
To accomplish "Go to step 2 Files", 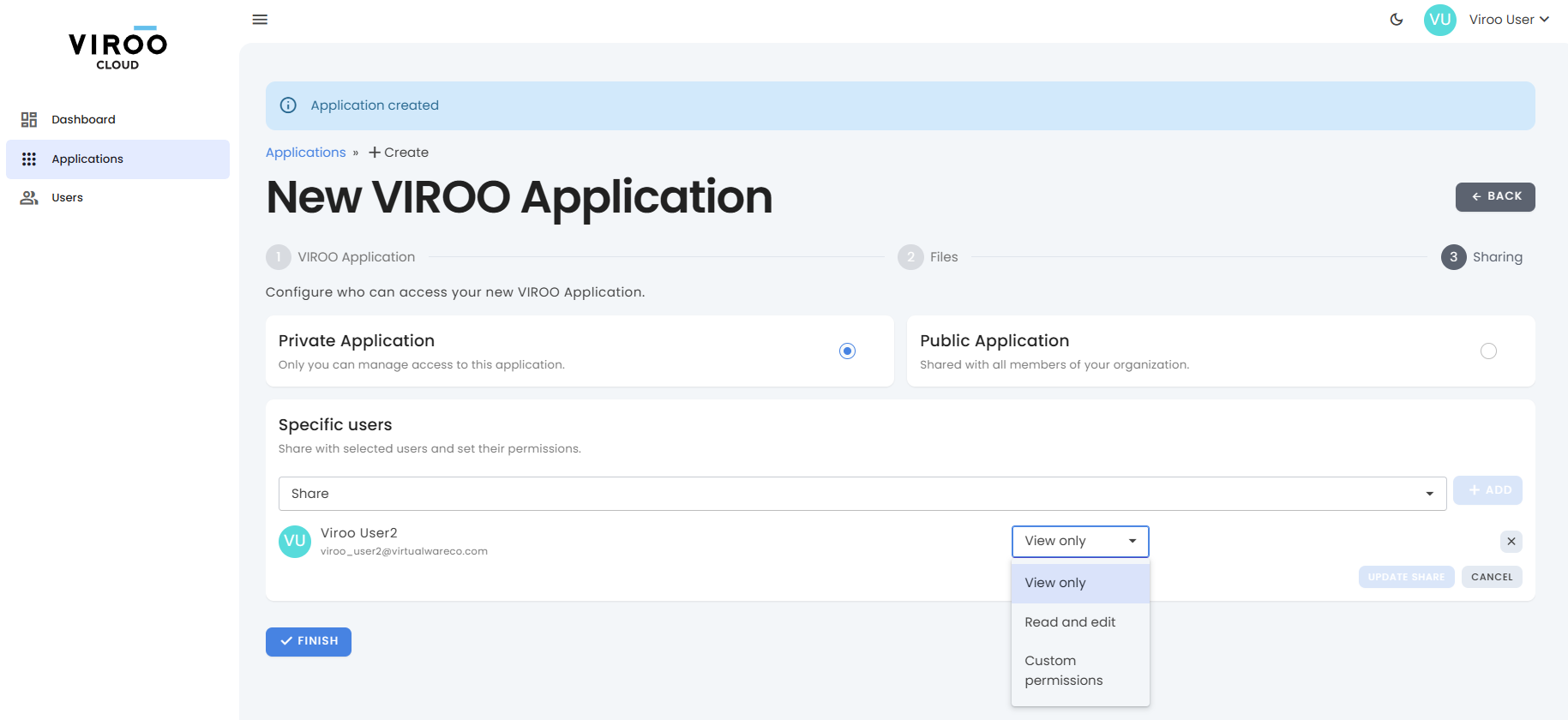I will click(928, 257).
